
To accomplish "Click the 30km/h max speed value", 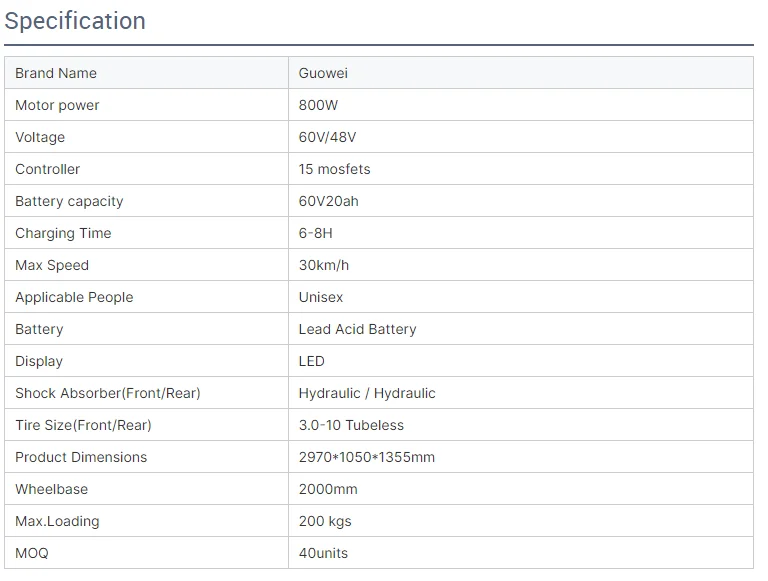I will click(324, 265).
